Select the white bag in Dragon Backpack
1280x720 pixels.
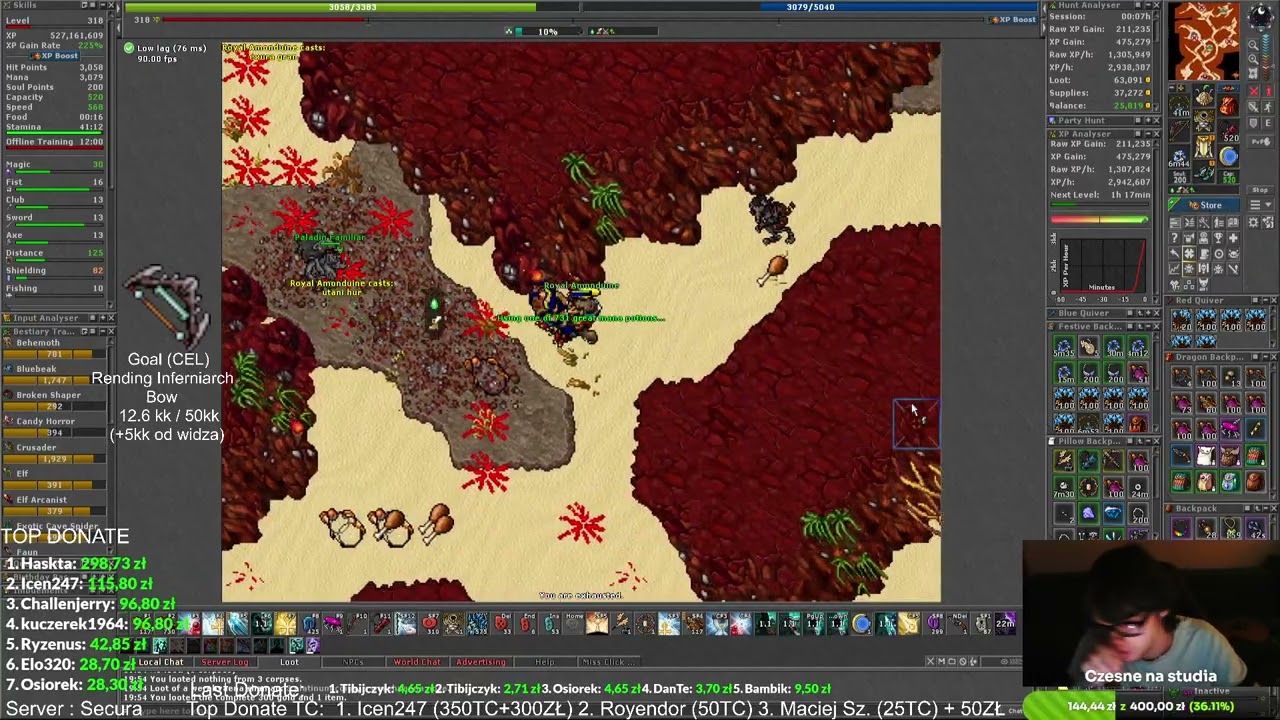pos(1205,455)
